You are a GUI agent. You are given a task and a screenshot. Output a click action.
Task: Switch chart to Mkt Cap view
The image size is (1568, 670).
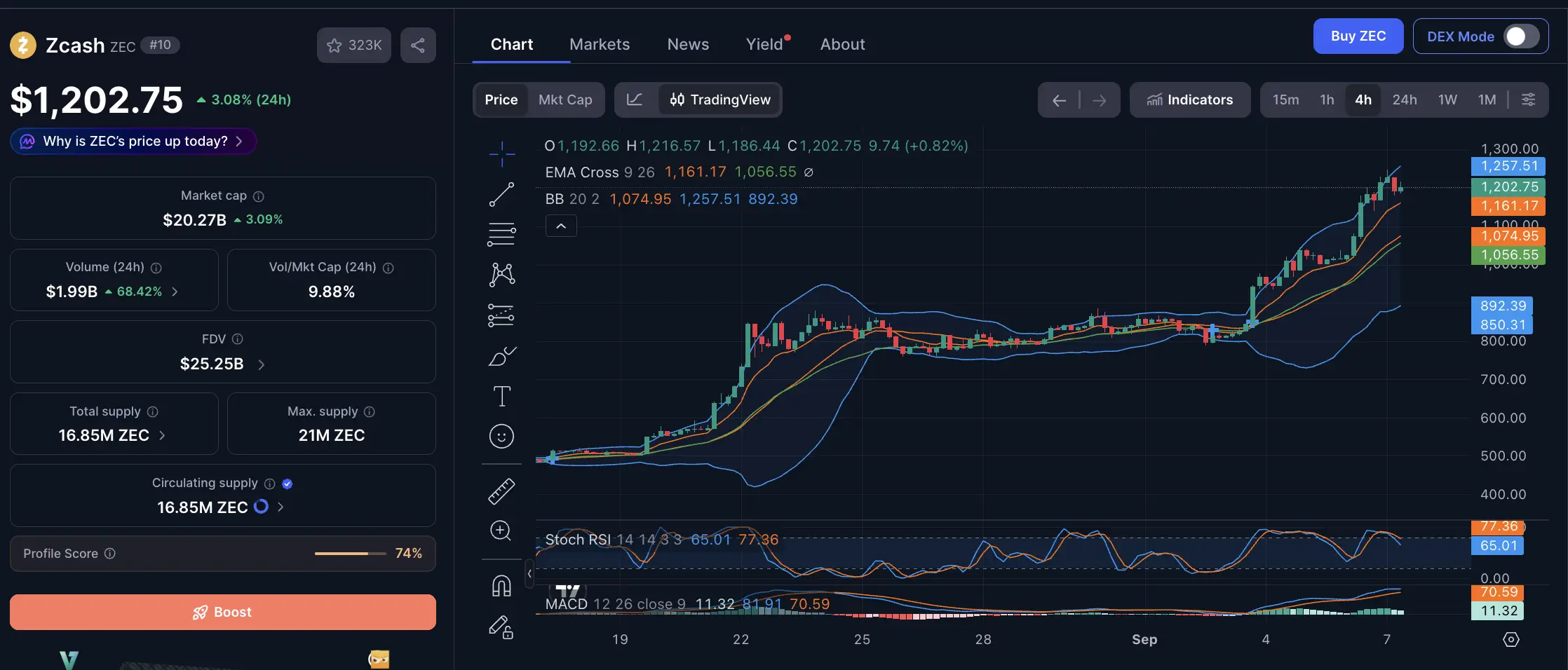[x=565, y=100]
